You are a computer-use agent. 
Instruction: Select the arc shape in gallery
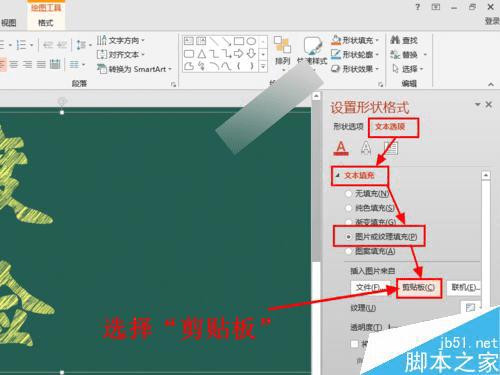click(x=214, y=66)
